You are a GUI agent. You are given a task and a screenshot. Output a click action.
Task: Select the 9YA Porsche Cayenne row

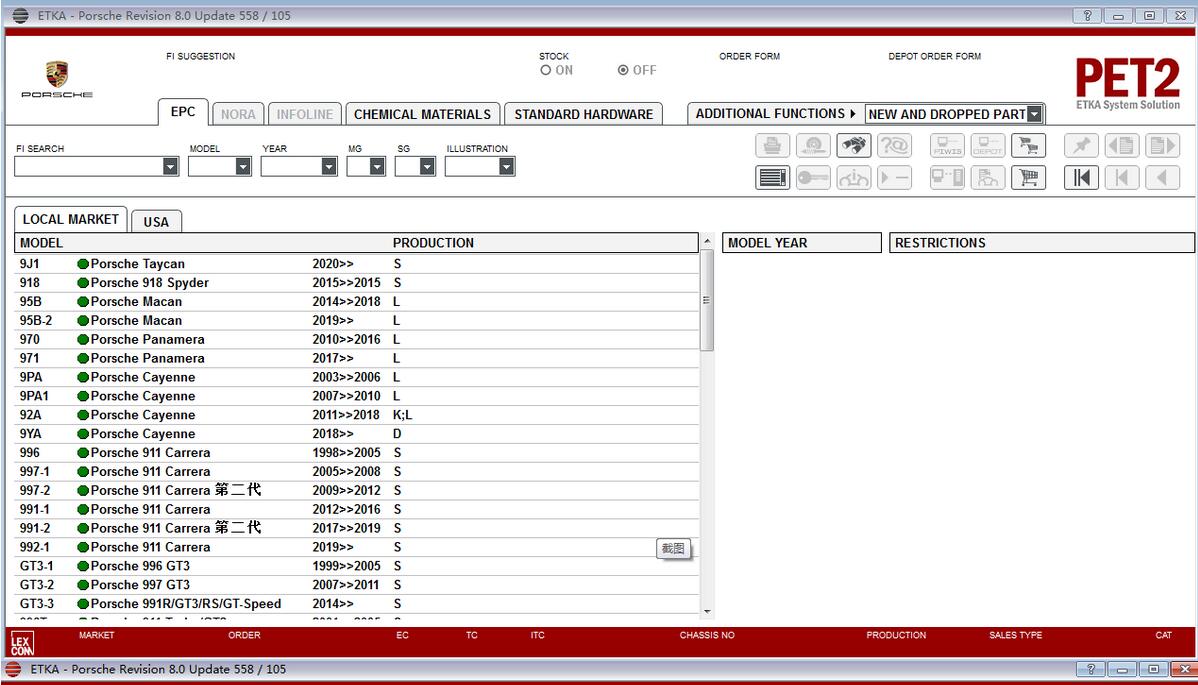coord(356,434)
